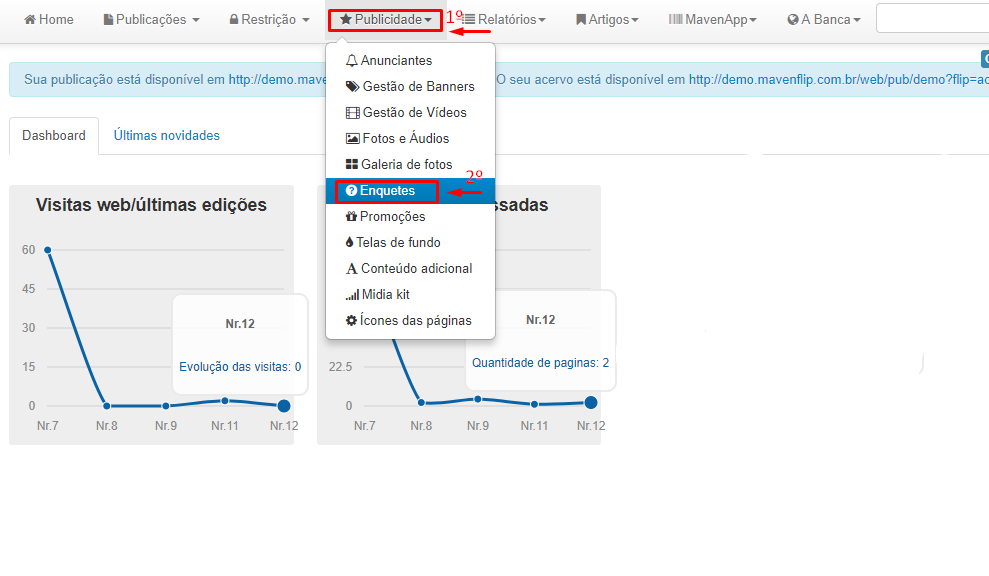The height and width of the screenshot is (576, 989).
Task: Click the search input field in navbar
Action: point(932,19)
